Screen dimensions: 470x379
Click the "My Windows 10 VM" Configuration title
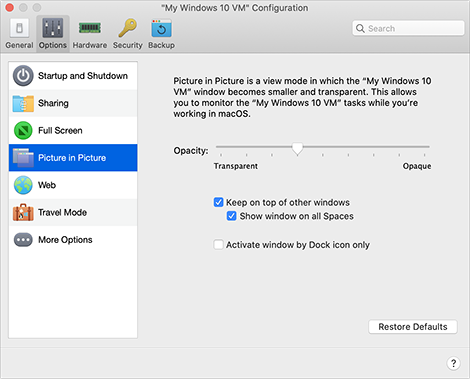tap(235, 8)
